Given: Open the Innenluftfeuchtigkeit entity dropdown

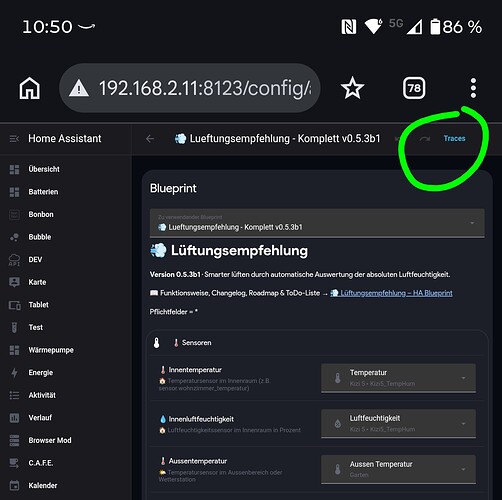Looking at the screenshot, I should (398, 424).
